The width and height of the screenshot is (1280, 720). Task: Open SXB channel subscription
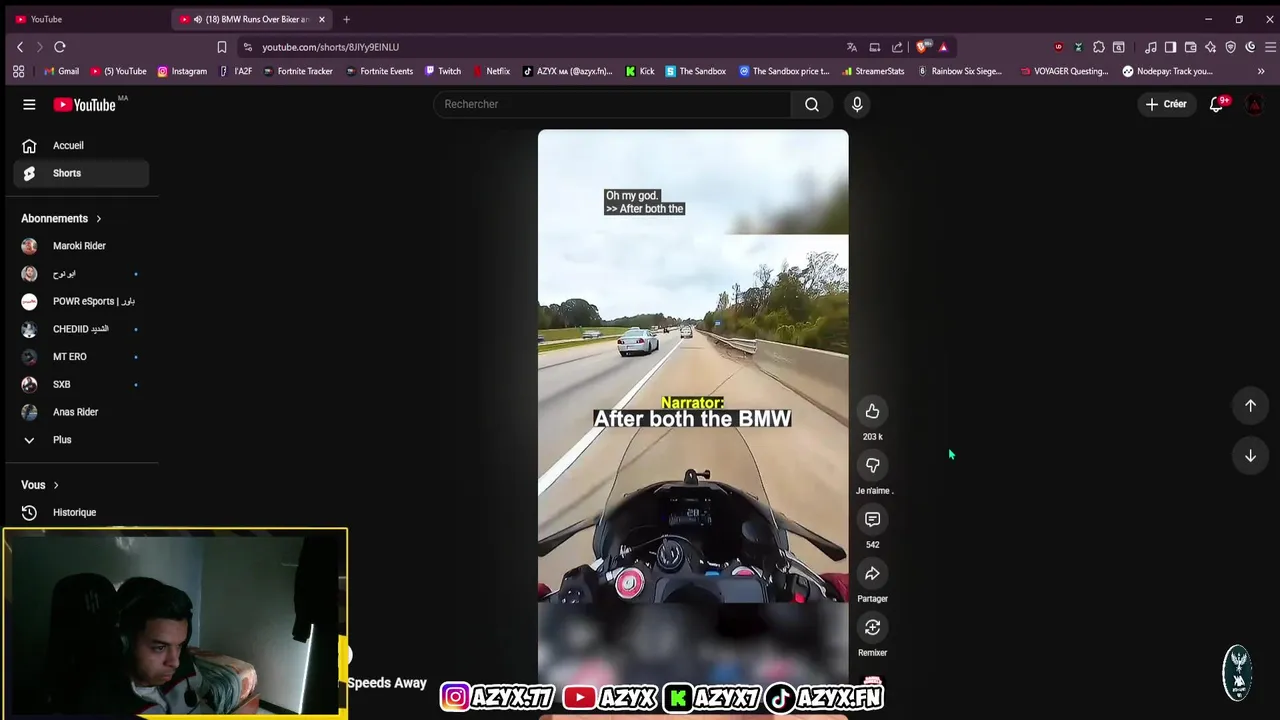tap(81, 384)
